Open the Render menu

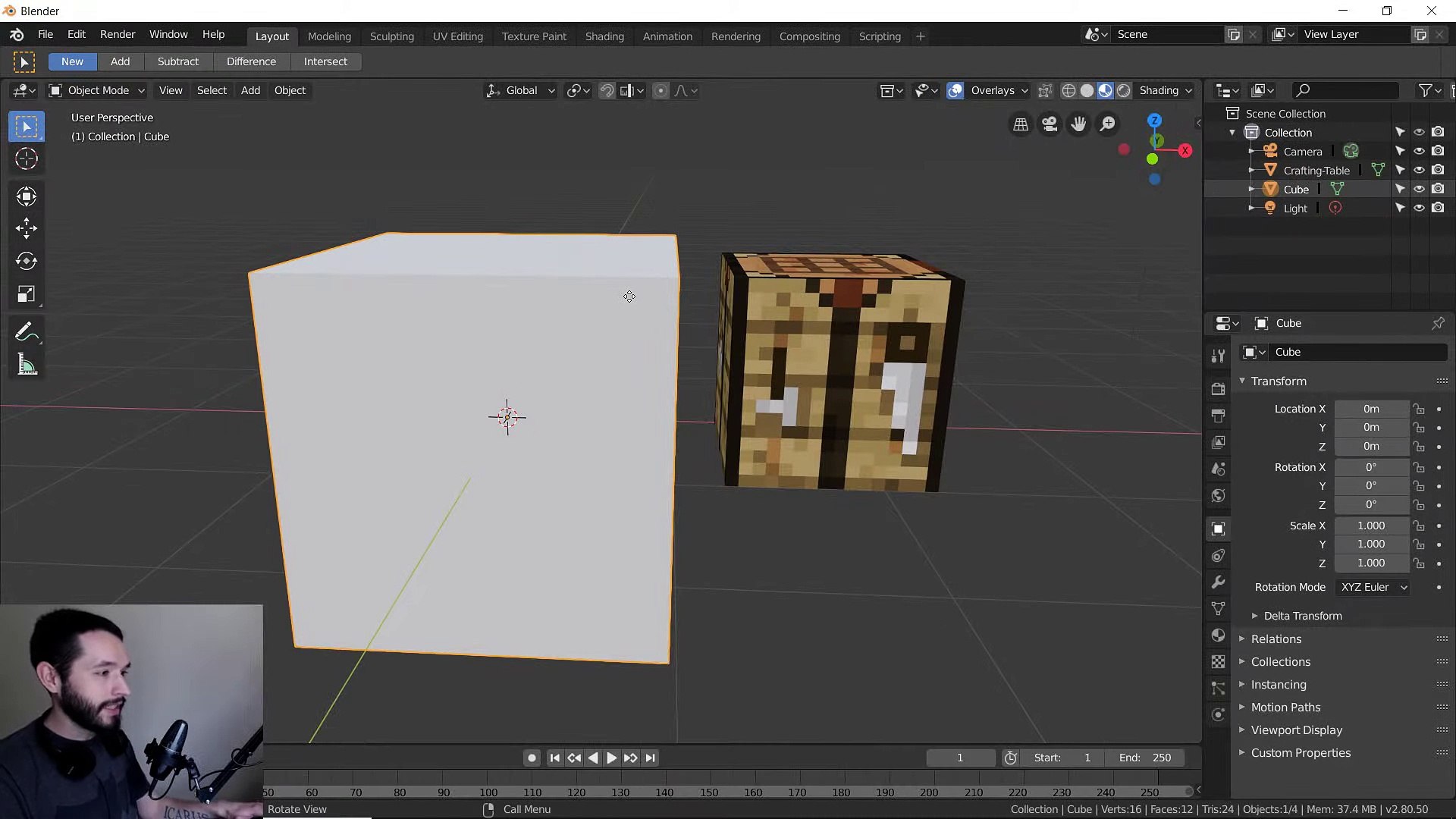[x=118, y=34]
